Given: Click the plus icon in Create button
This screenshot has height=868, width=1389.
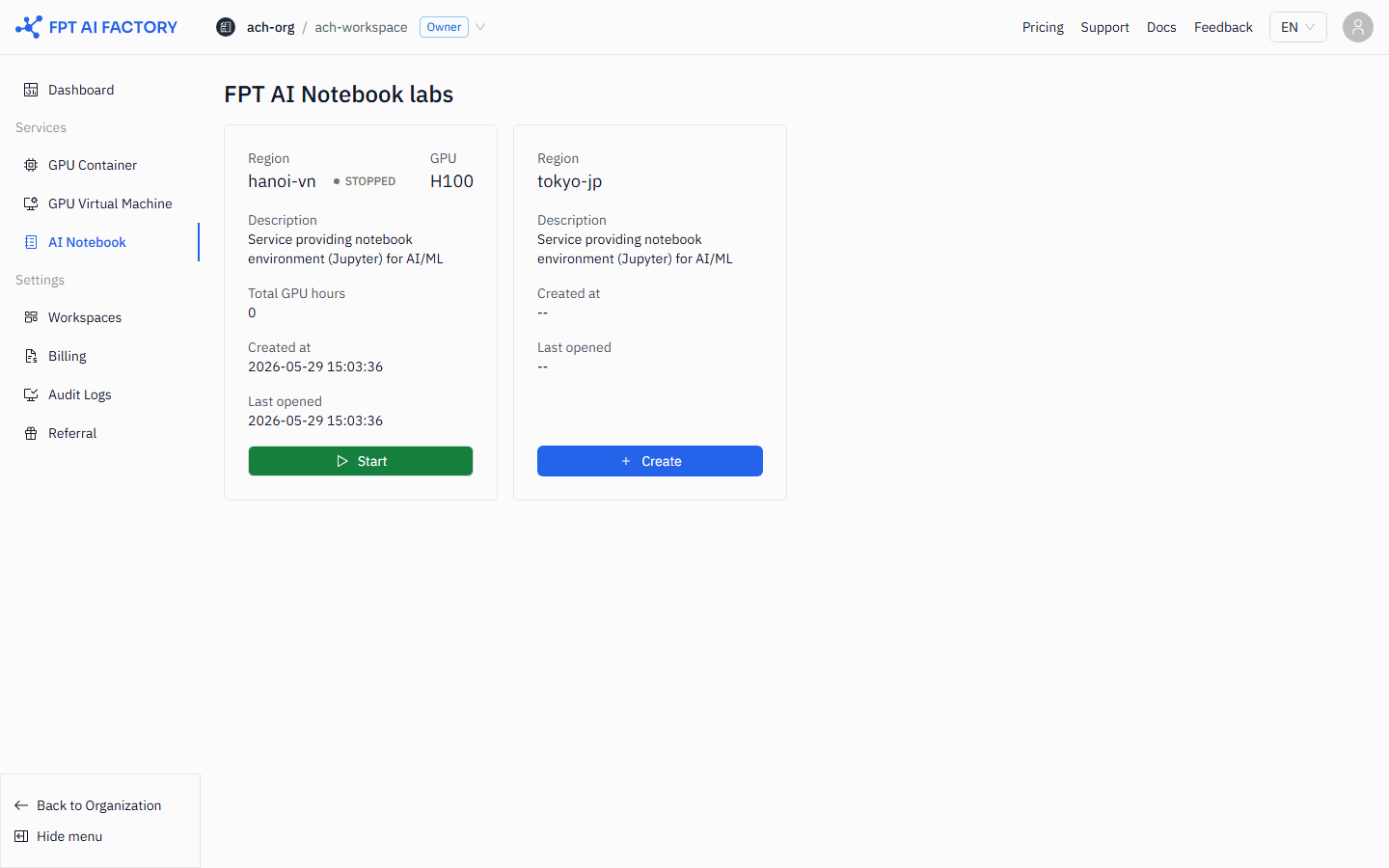Looking at the screenshot, I should click(x=626, y=461).
